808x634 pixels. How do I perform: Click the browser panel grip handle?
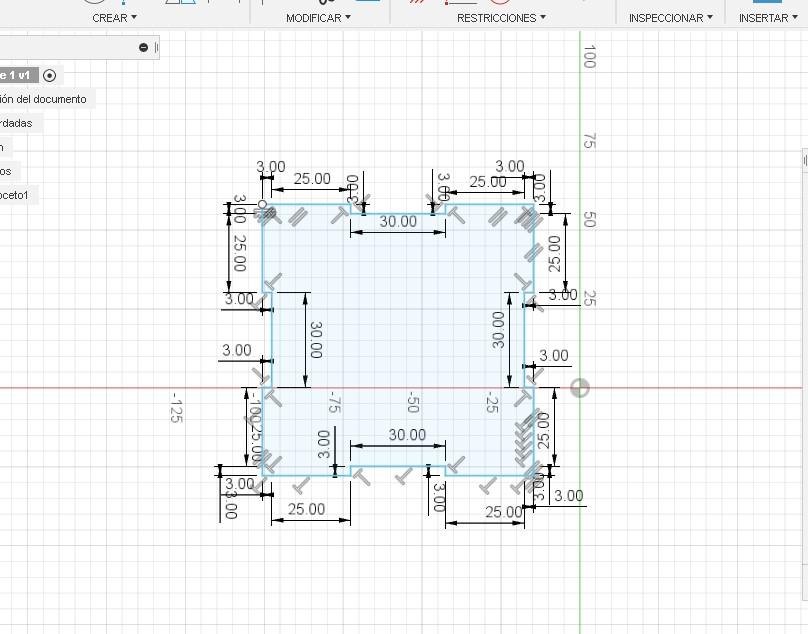point(156,47)
